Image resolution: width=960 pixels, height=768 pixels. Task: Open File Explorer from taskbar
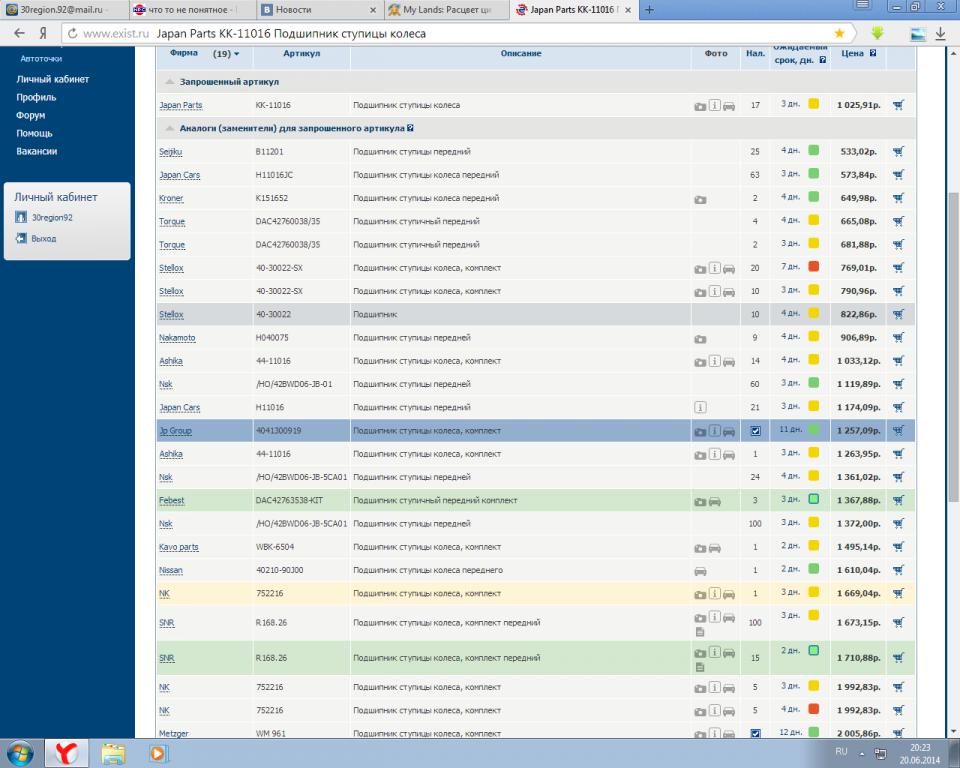[113, 753]
